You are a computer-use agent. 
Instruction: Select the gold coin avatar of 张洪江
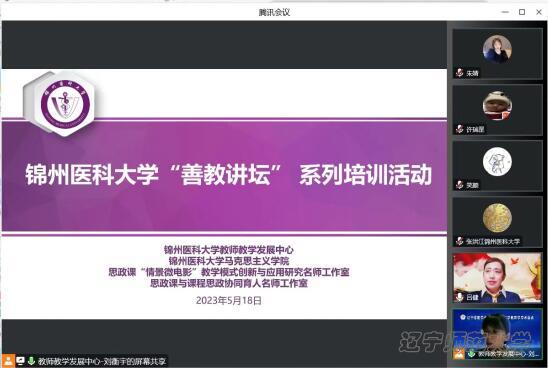pos(497,217)
